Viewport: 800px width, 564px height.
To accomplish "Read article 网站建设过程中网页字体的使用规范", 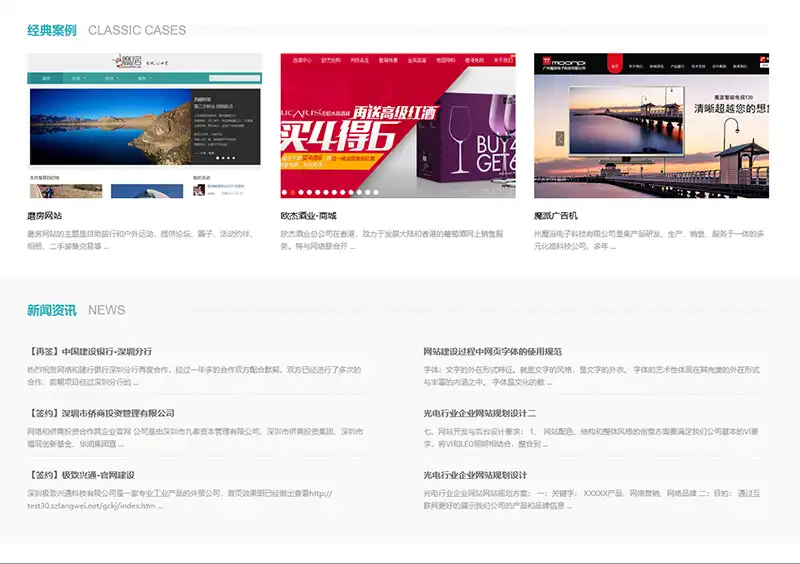I will [492, 352].
